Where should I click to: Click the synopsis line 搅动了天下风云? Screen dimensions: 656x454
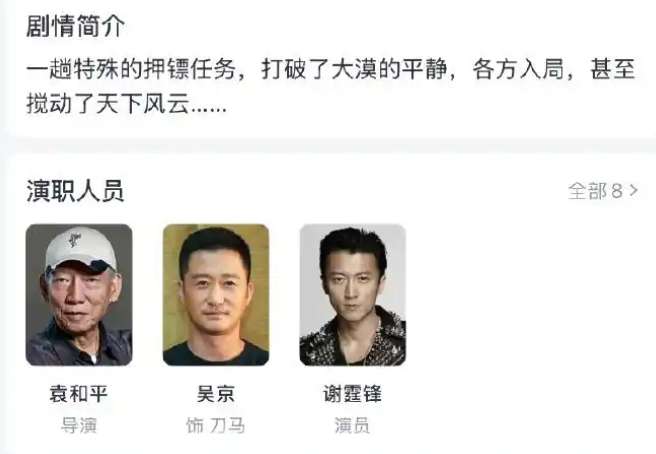coord(108,103)
